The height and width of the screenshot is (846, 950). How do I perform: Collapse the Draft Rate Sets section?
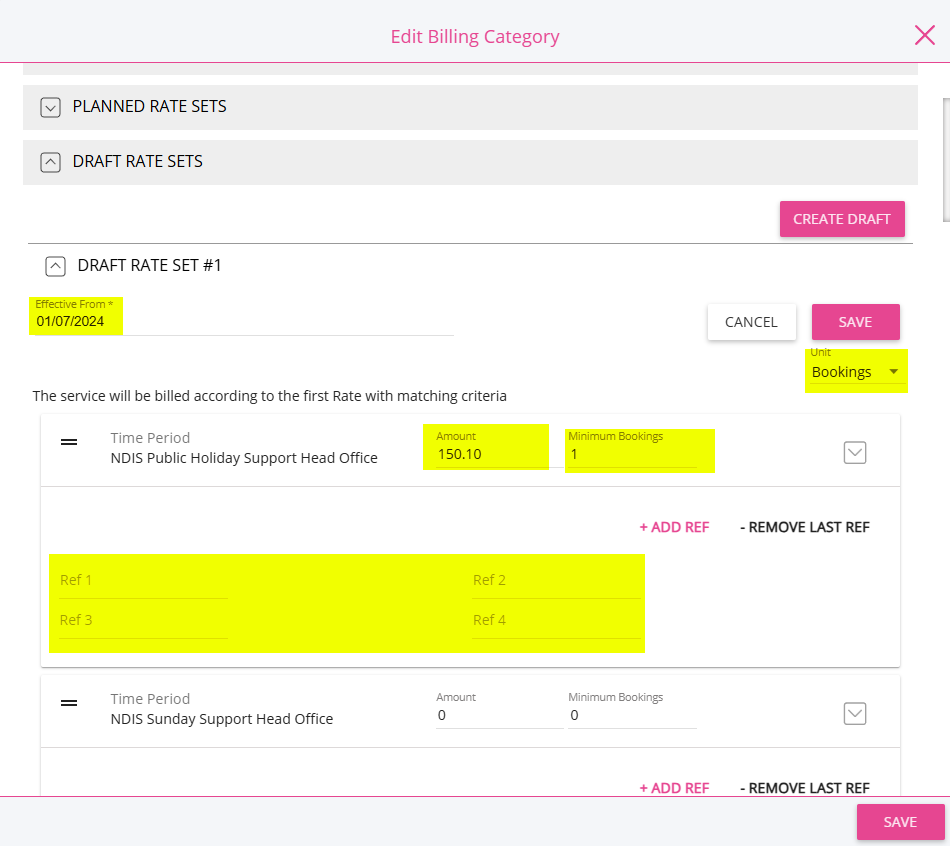point(50,162)
